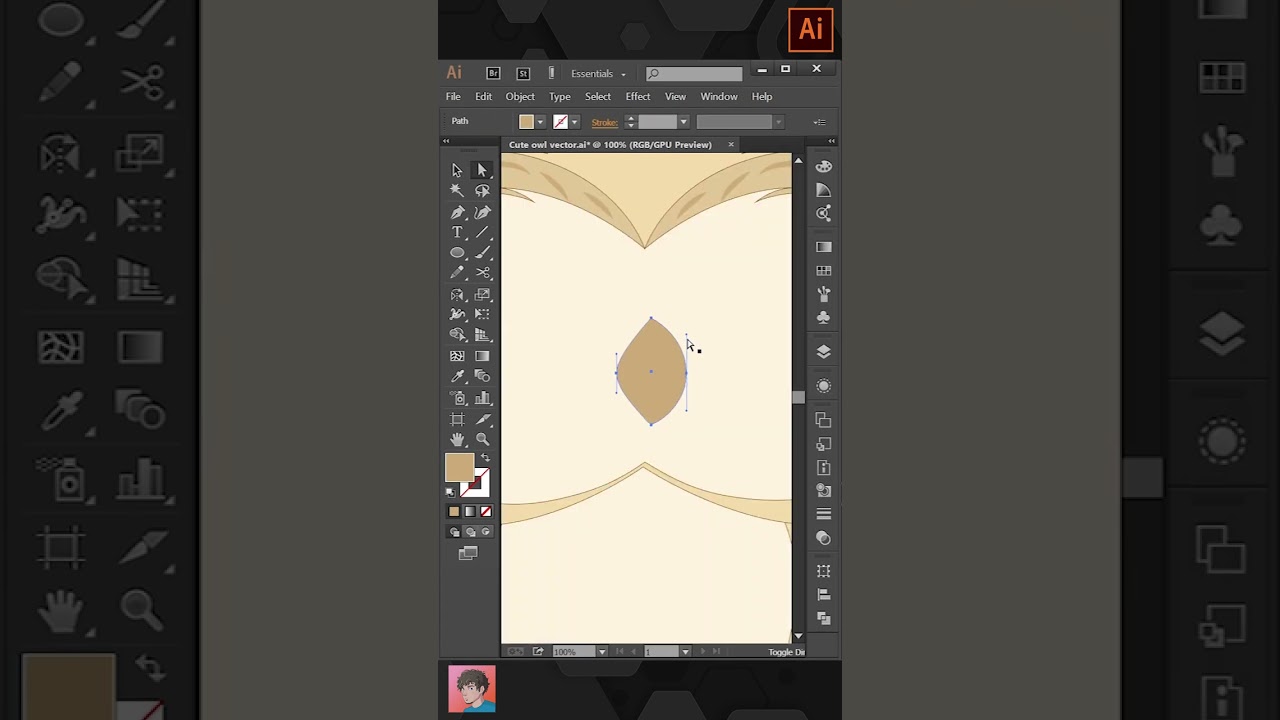Enable Draw Inside mode

486,532
